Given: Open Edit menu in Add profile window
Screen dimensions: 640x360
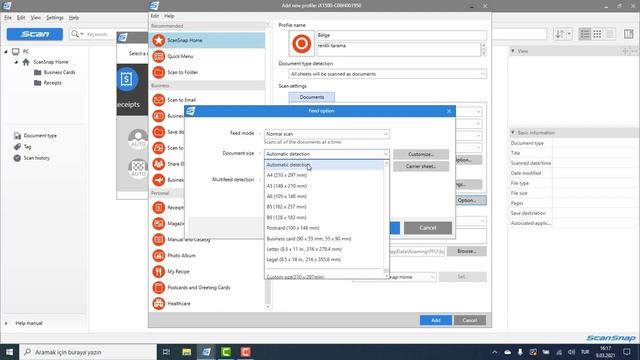Looking at the screenshot, I should (x=155, y=16).
